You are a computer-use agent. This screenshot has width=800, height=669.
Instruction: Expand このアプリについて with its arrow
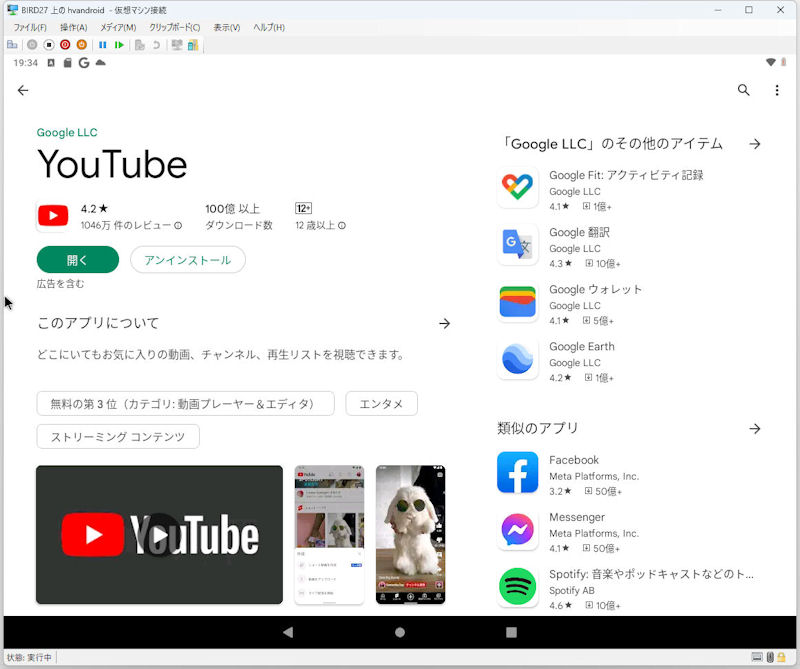444,324
